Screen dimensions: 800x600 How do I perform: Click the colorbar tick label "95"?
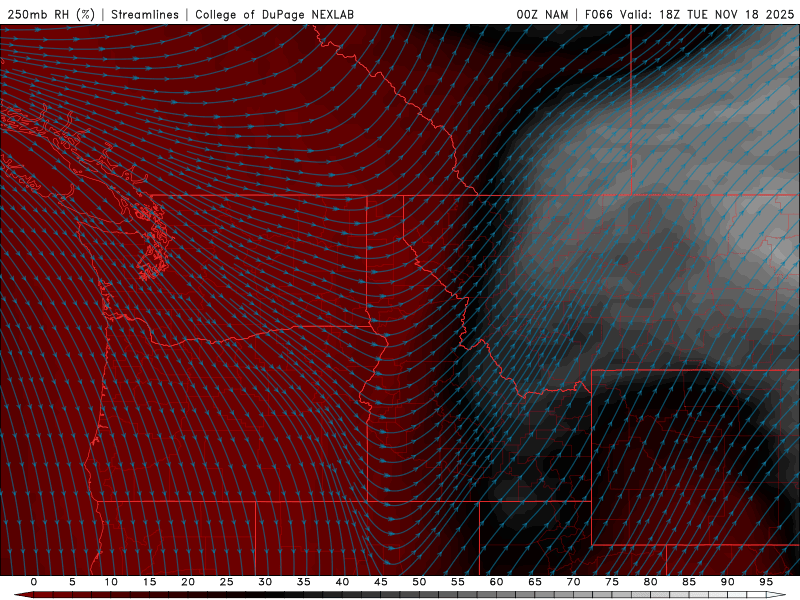tap(766, 582)
